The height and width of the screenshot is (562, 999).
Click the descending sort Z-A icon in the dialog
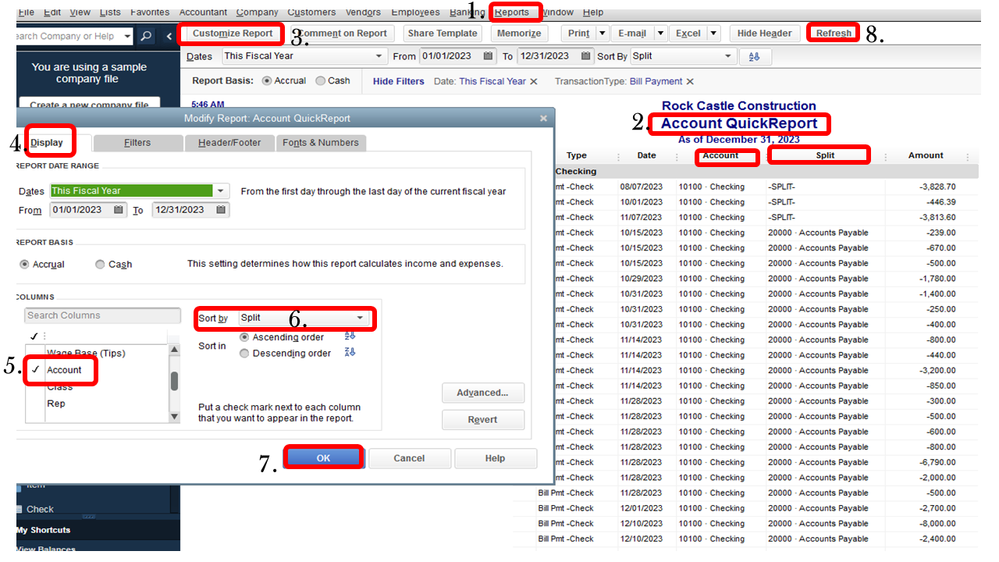pos(350,352)
